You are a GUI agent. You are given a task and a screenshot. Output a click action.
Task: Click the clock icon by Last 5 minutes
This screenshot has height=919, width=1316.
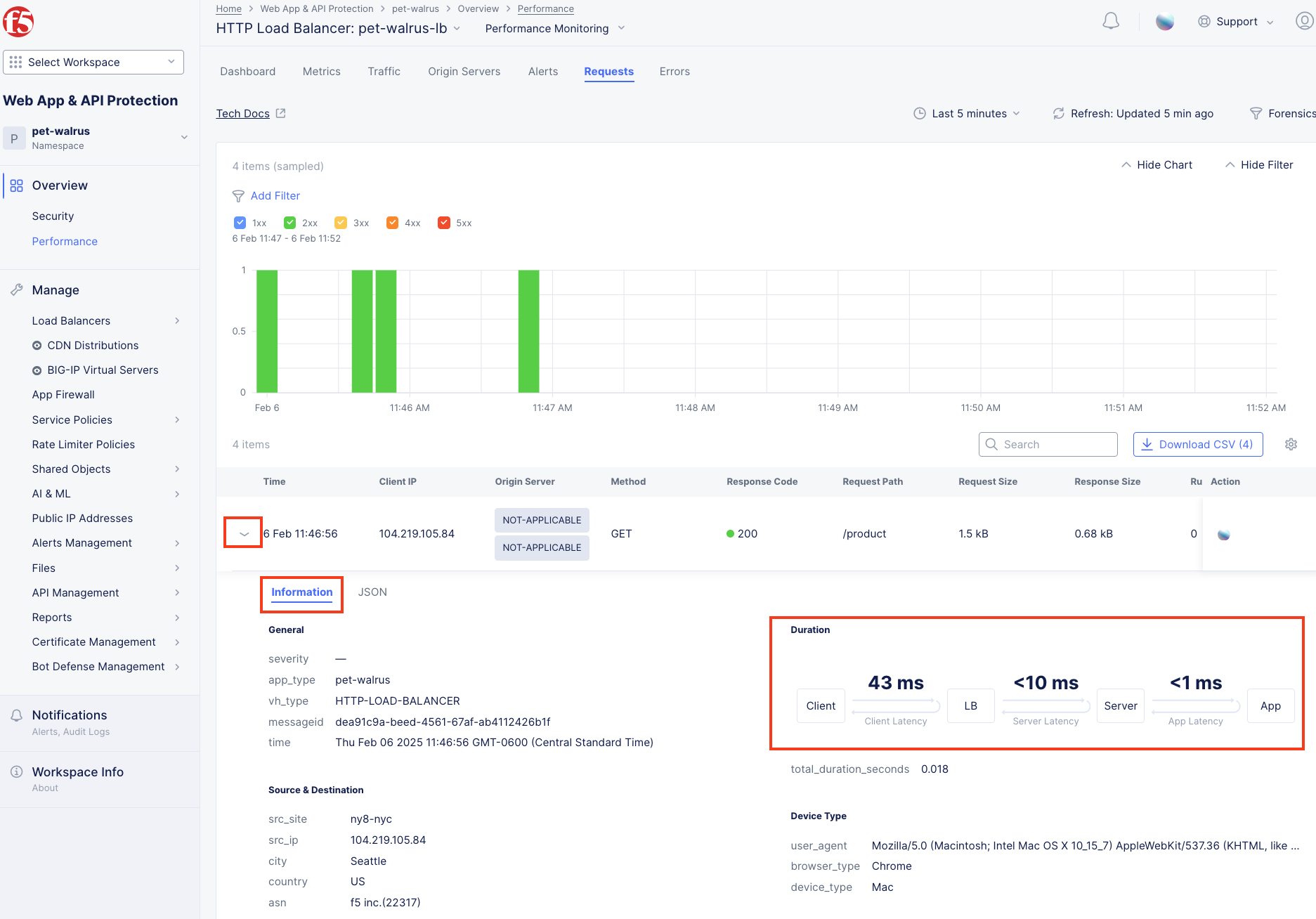[x=919, y=113]
